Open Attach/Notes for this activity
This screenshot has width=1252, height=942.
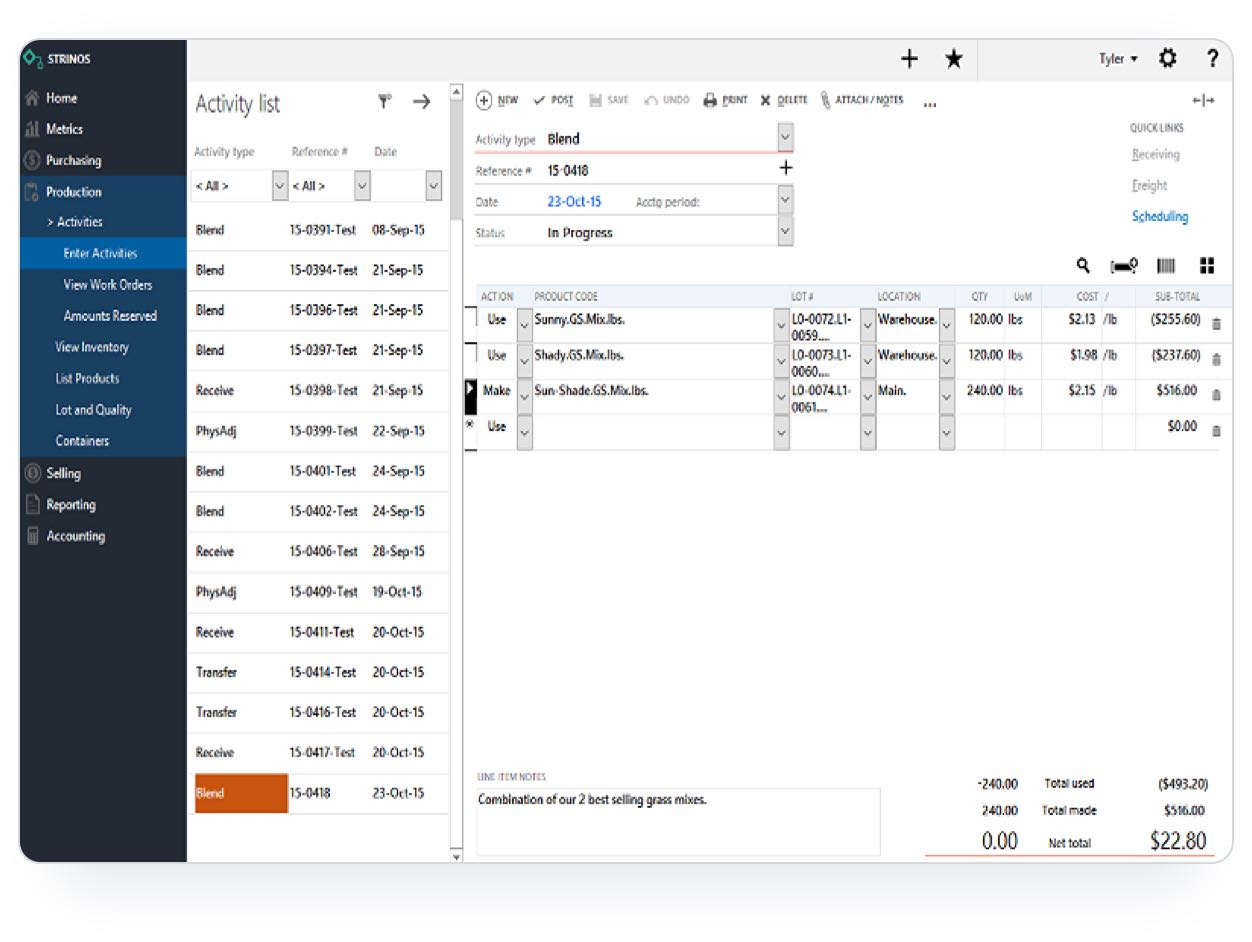[862, 100]
